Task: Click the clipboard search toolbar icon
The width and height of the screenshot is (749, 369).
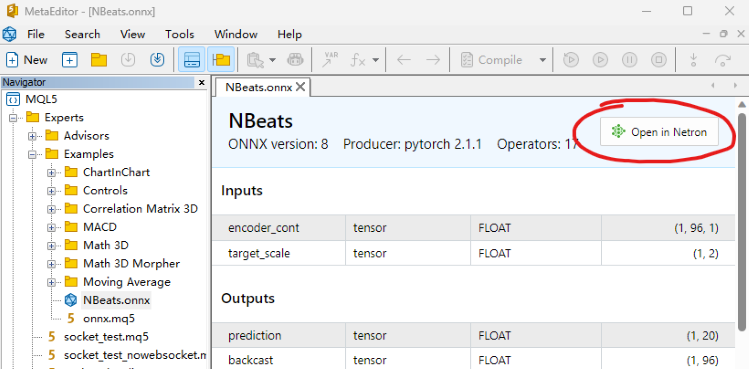Action: pyautogui.click(x=255, y=60)
